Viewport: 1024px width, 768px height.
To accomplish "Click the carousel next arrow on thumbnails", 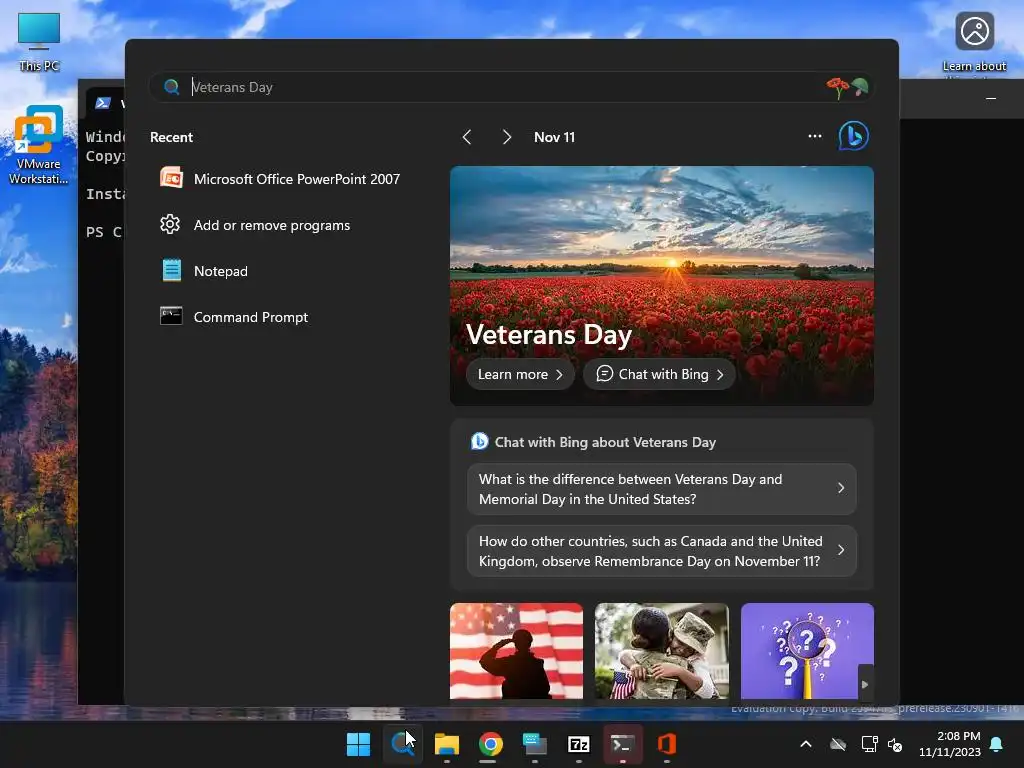I will pyautogui.click(x=865, y=684).
